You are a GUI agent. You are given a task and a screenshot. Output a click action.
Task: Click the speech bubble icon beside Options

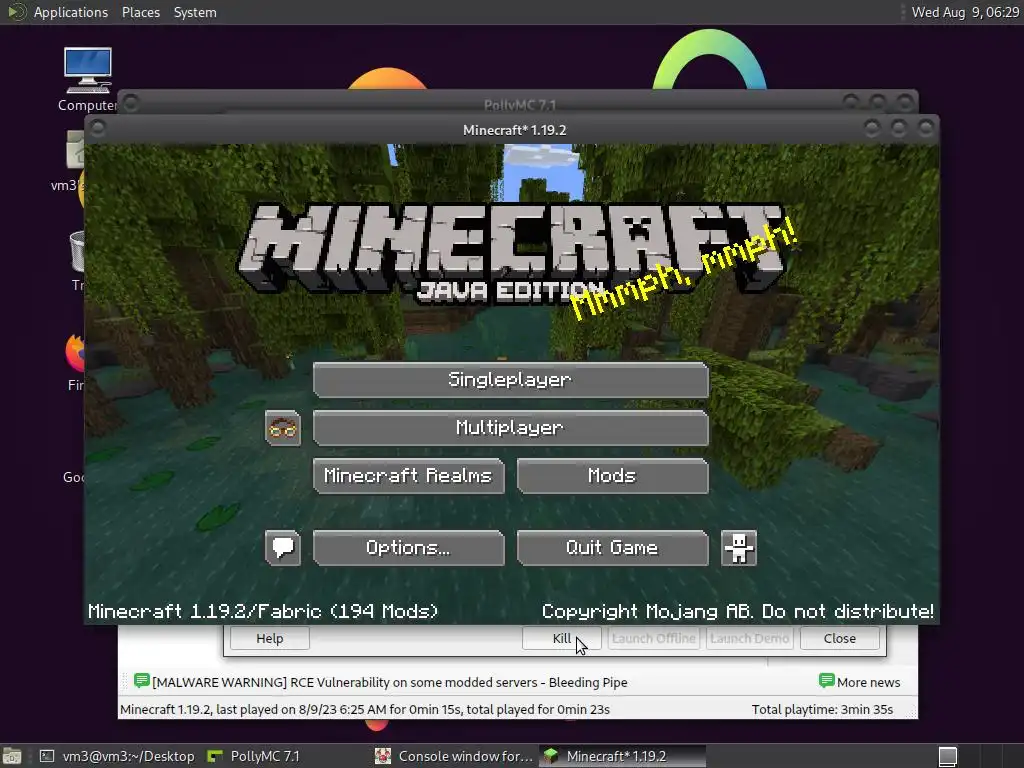click(283, 547)
